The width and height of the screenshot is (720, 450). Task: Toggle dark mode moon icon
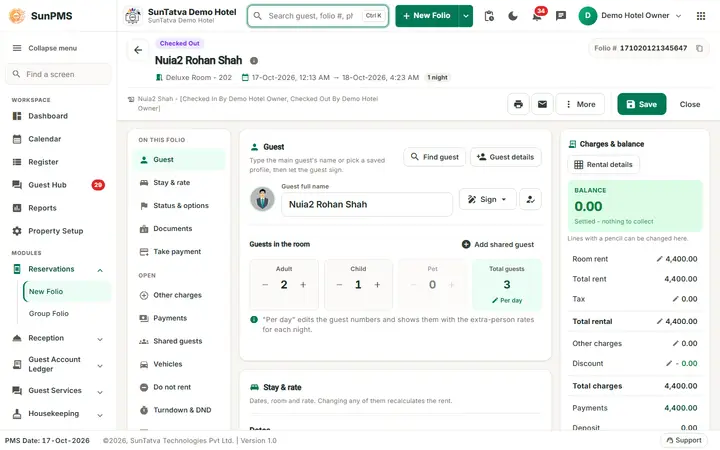point(513,16)
